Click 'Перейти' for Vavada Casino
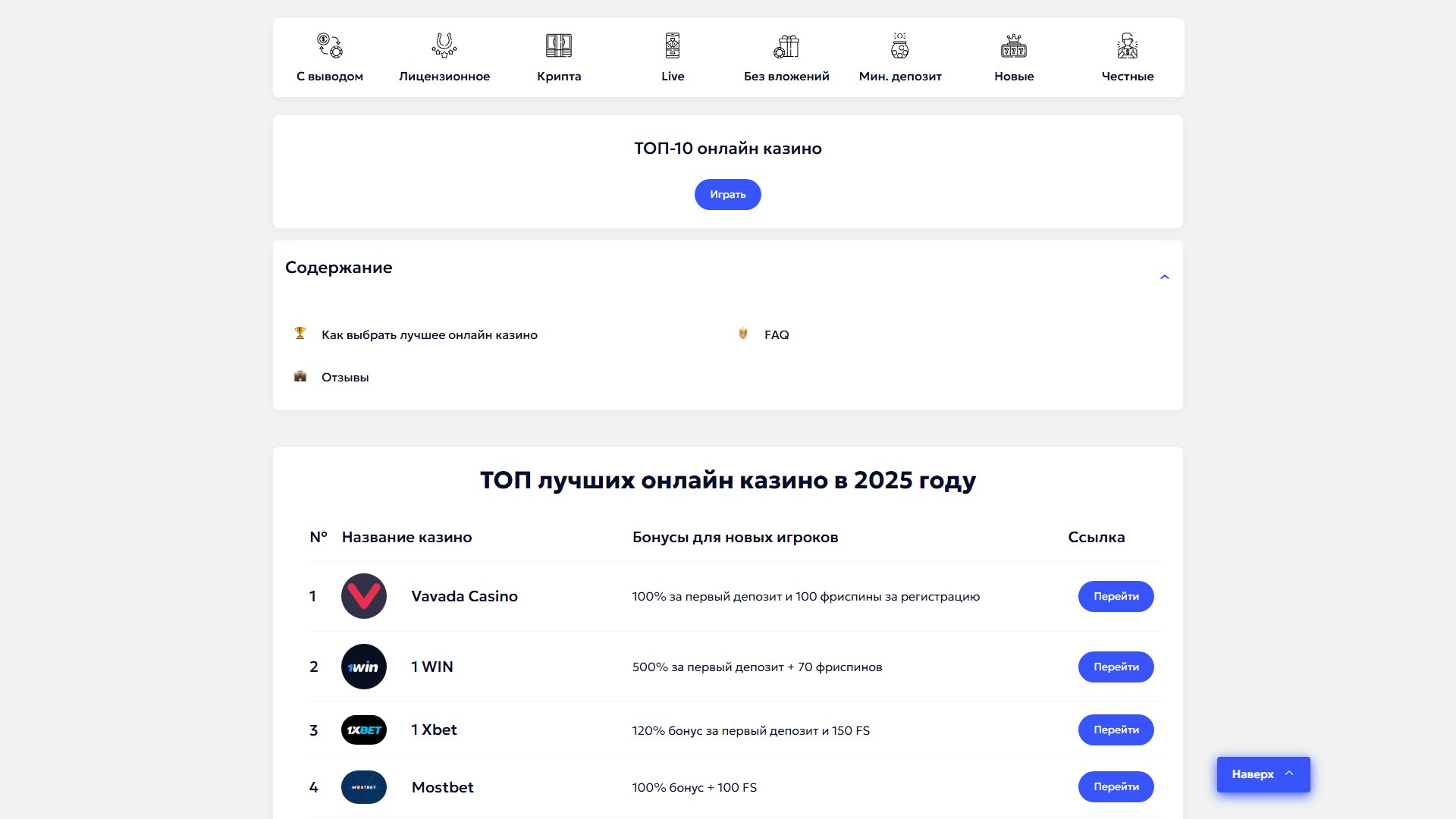The image size is (1456, 819). coord(1116,596)
